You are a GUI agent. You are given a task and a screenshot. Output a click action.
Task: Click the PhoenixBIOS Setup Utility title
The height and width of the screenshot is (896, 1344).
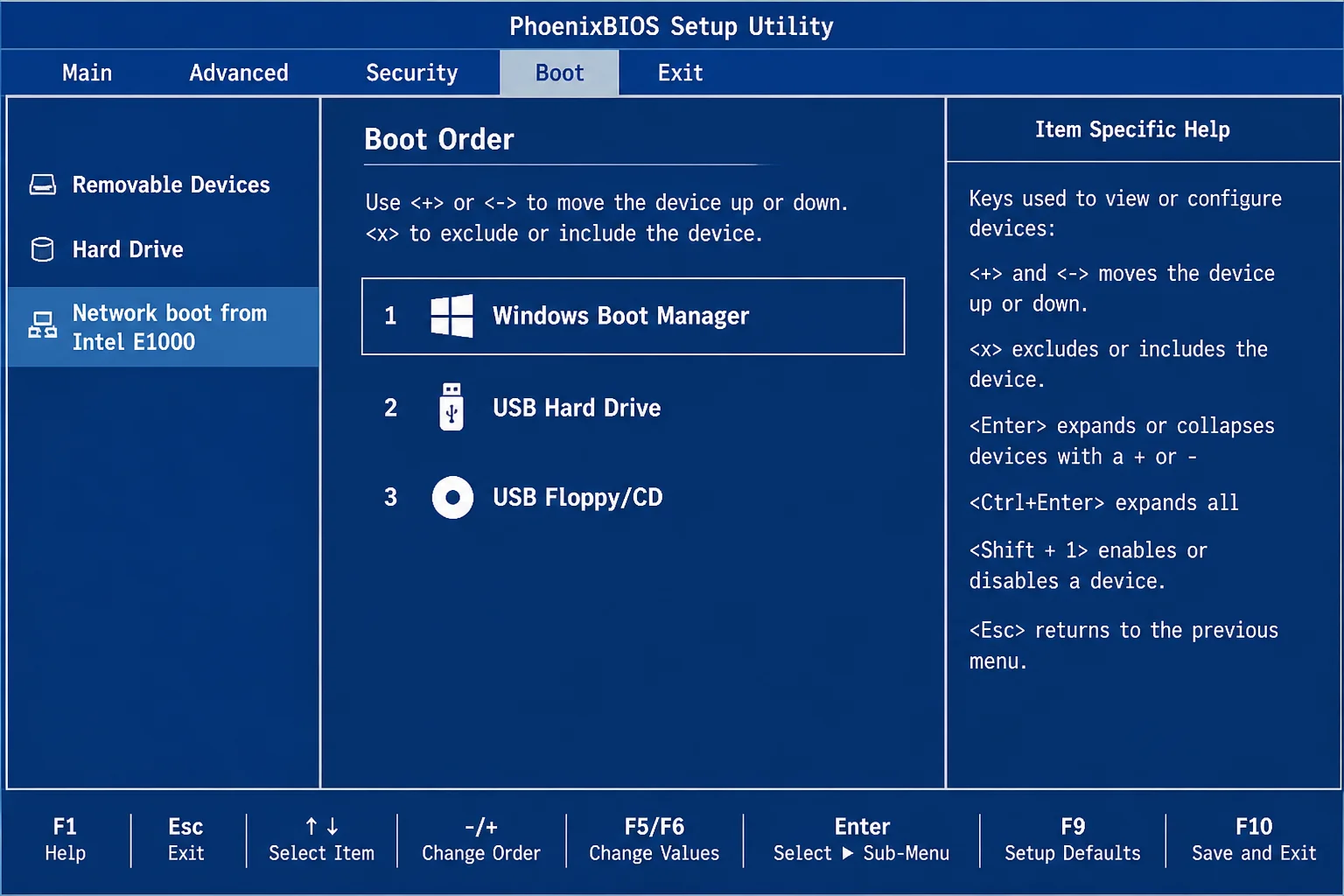(x=671, y=26)
